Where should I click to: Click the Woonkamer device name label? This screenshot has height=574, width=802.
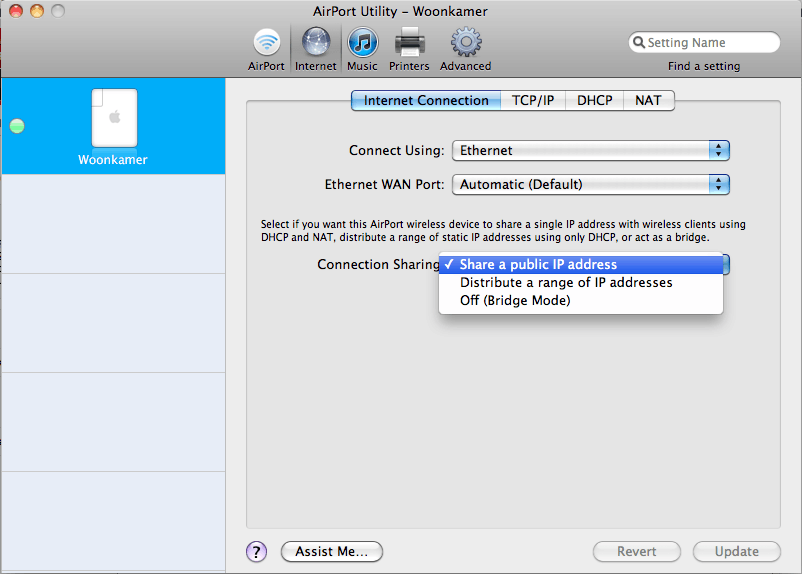point(113,160)
